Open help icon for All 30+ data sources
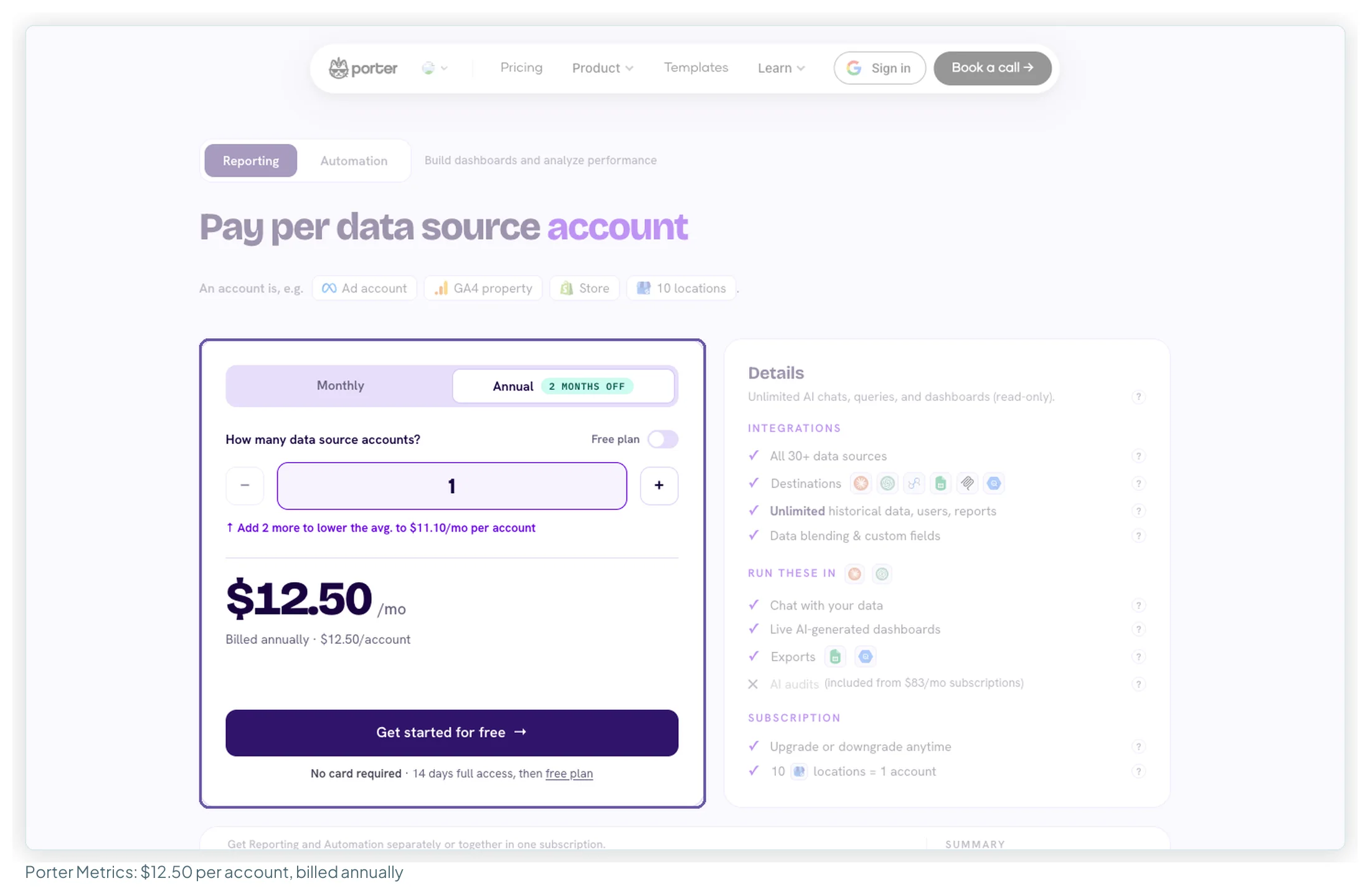The height and width of the screenshot is (896, 1370). [x=1138, y=456]
